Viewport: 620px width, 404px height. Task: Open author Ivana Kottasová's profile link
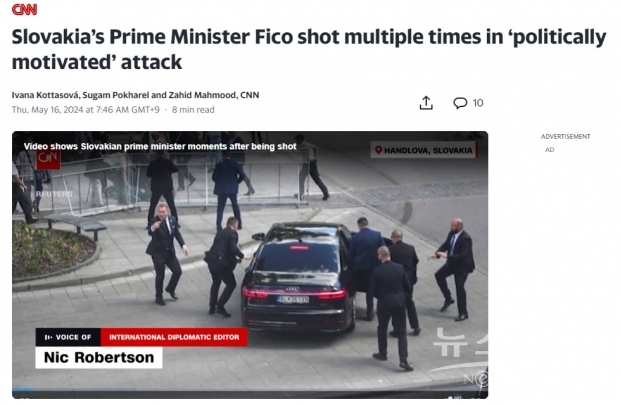point(46,95)
